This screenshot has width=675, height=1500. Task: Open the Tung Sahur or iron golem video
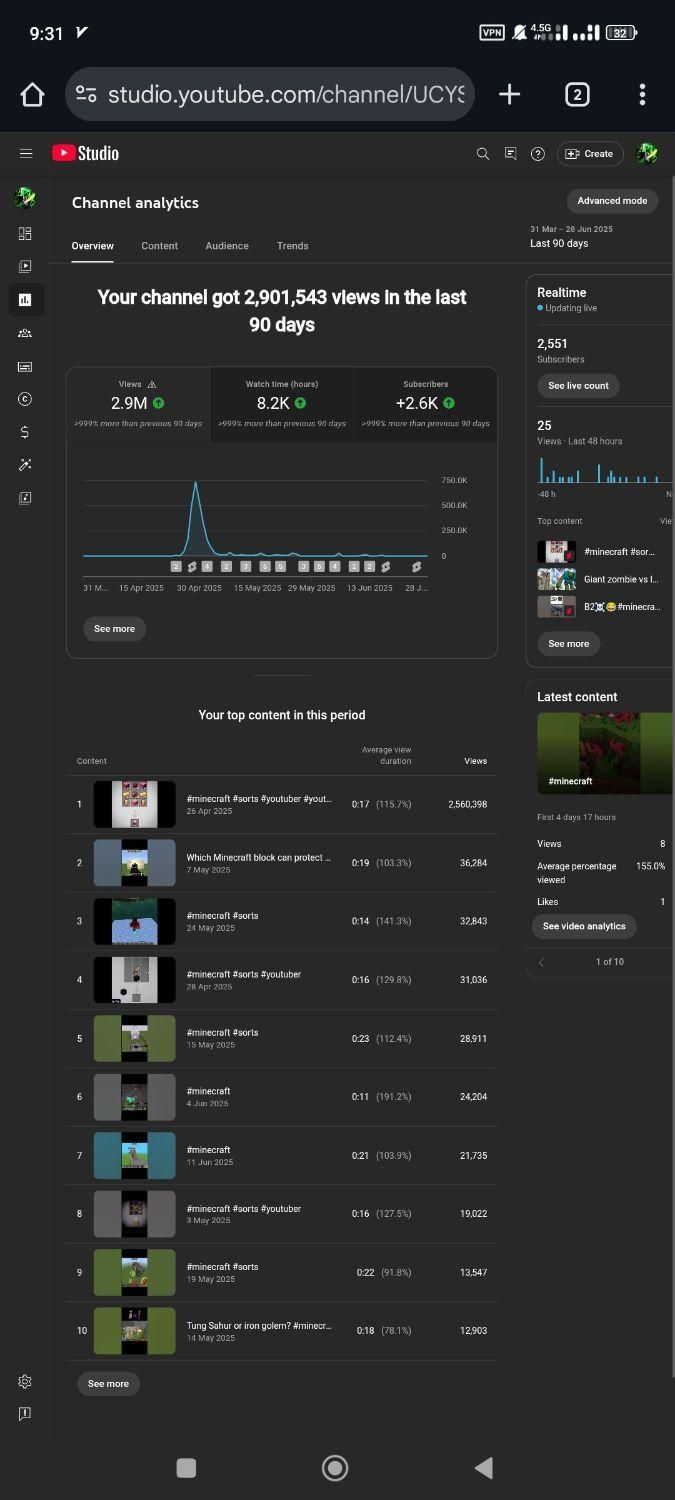pos(258,1326)
